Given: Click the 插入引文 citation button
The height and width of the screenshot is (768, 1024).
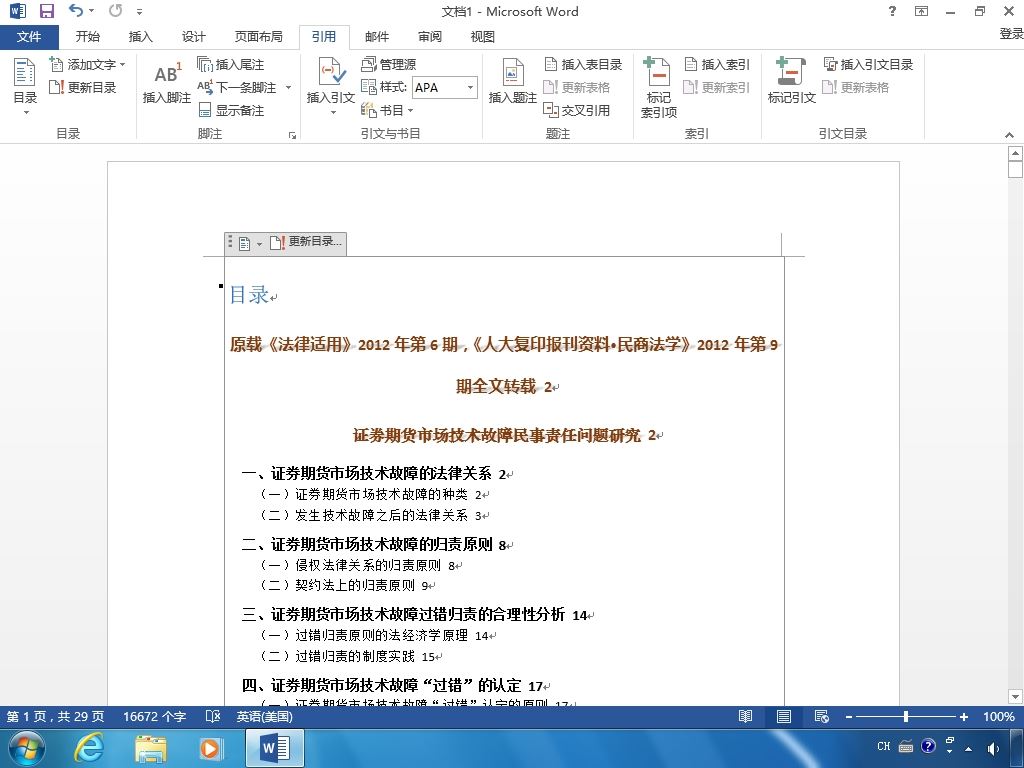Looking at the screenshot, I should pos(330,86).
